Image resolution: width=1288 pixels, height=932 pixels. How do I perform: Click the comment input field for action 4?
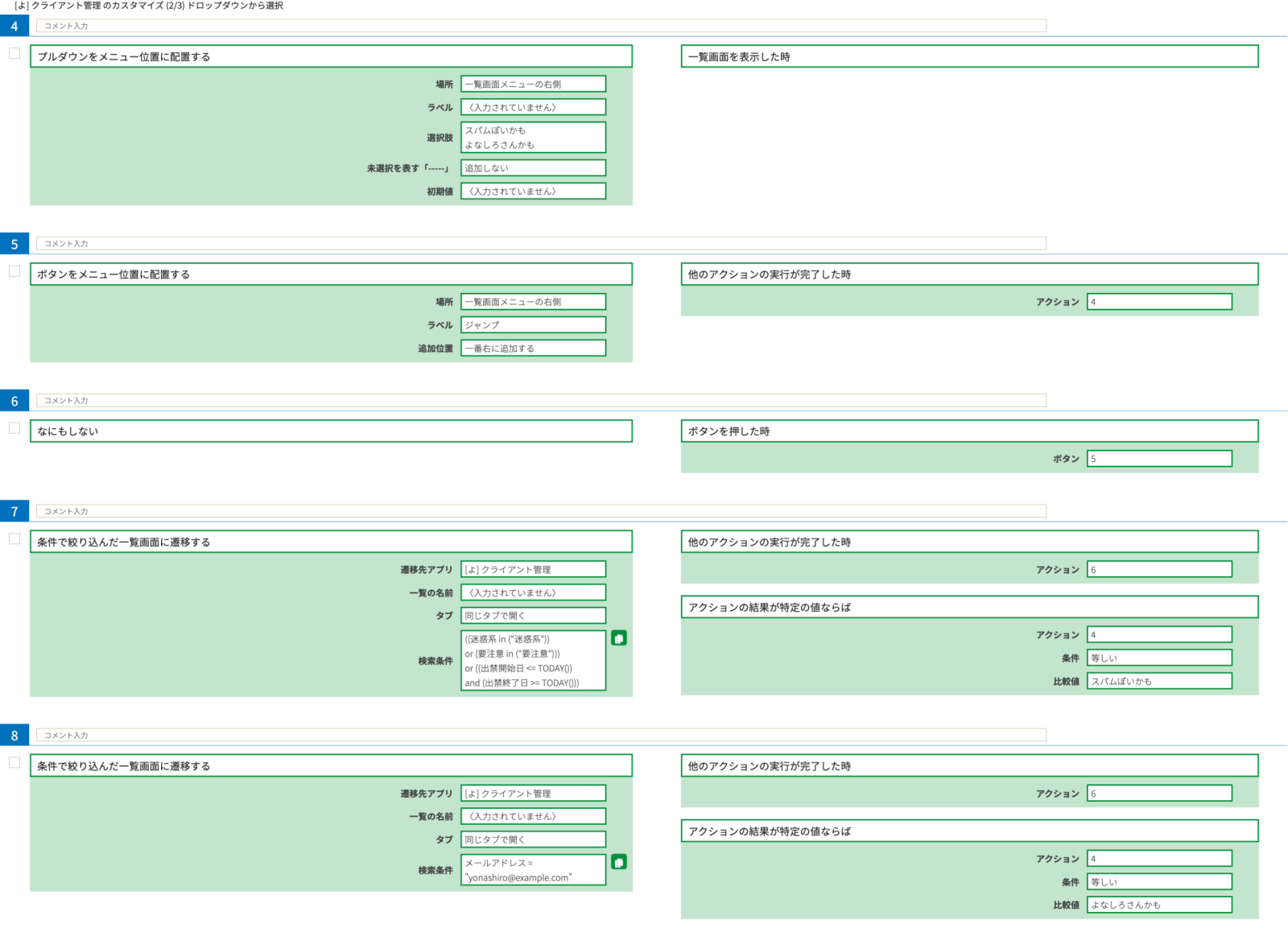coord(541,27)
